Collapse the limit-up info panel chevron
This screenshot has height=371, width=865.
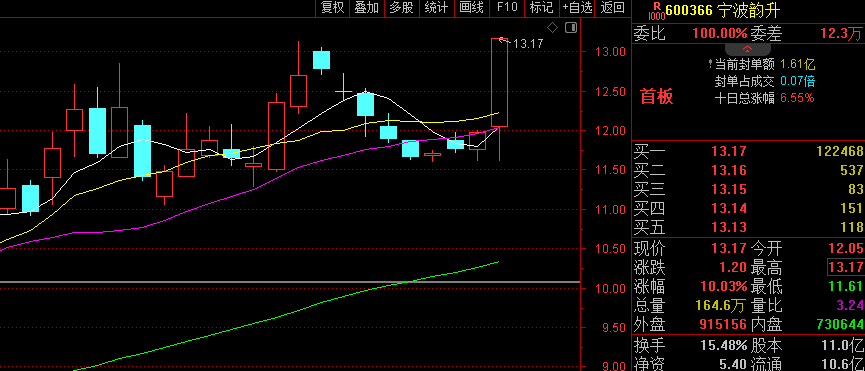(747, 49)
